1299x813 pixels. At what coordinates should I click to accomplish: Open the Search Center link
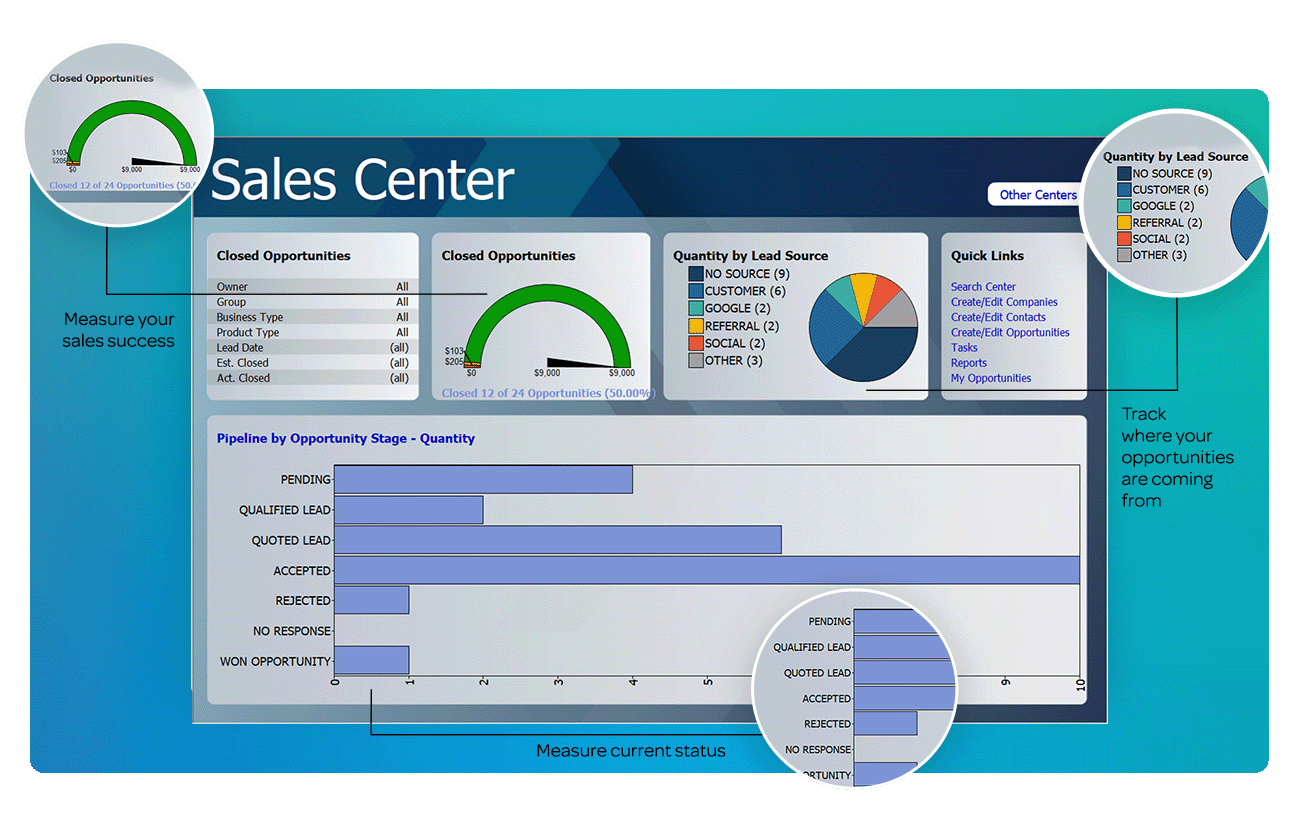[982, 286]
